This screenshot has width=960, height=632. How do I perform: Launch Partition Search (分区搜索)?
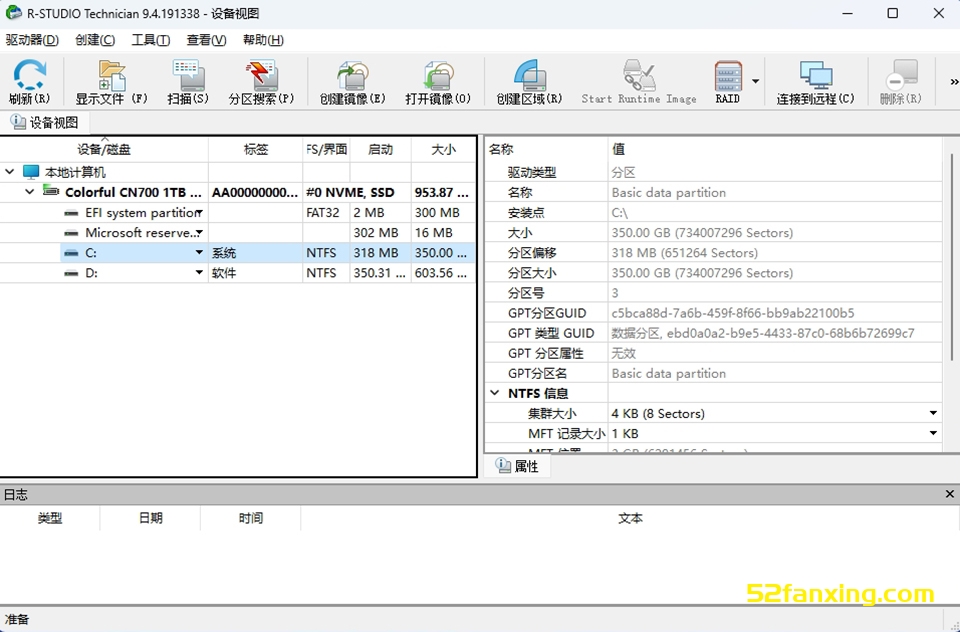261,81
